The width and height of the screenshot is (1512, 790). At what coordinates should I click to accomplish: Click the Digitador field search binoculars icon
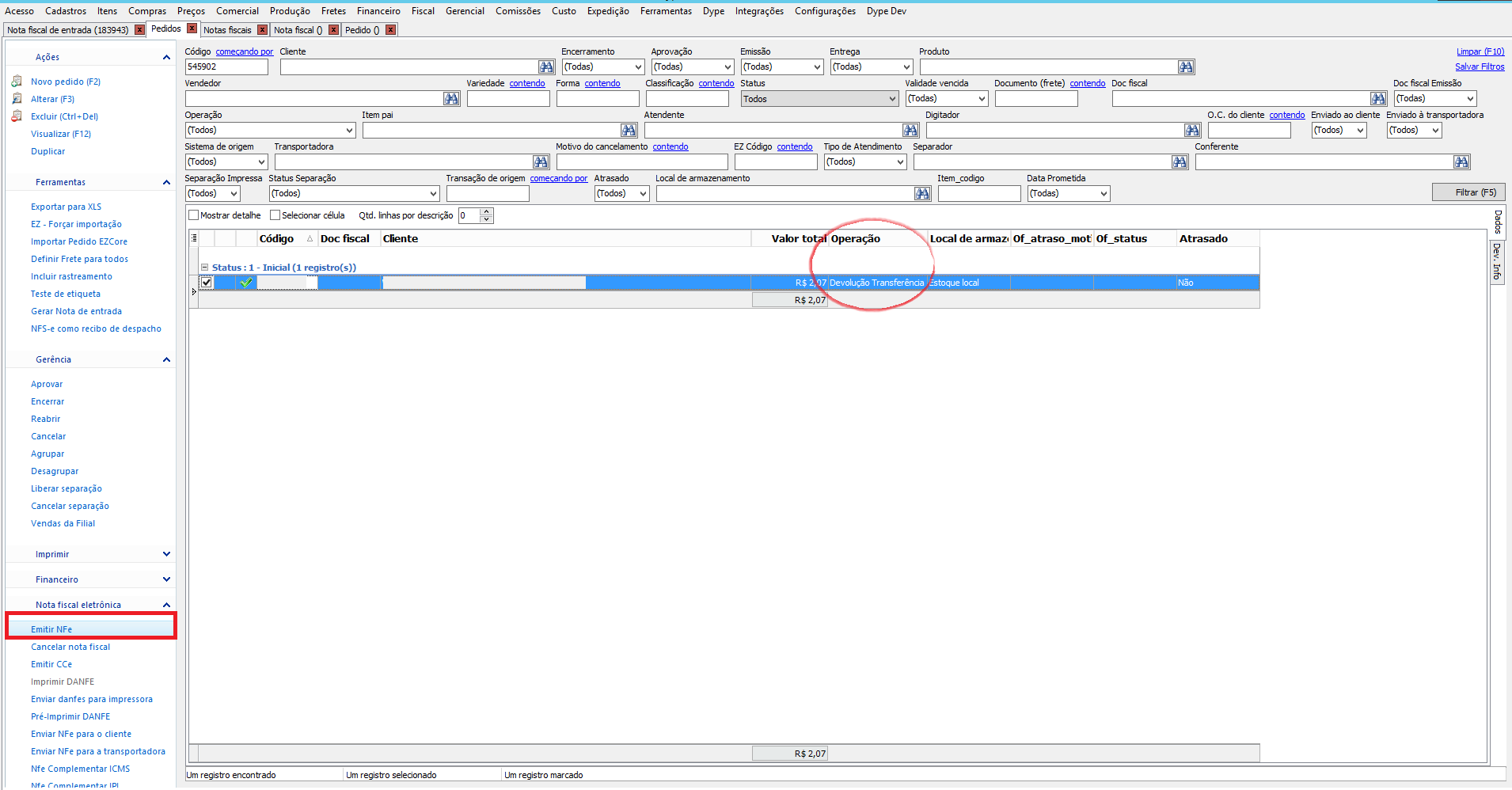1192,131
